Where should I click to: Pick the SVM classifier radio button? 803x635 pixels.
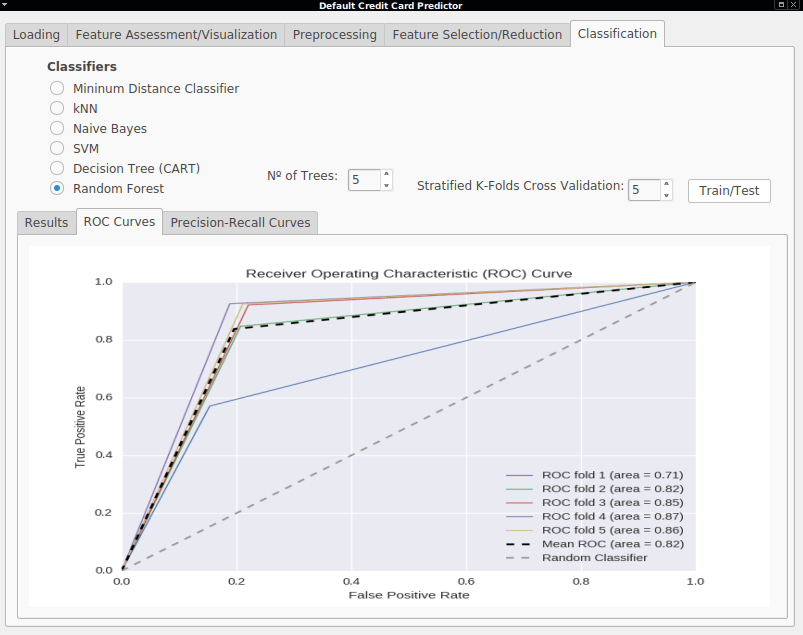pyautogui.click(x=57, y=148)
